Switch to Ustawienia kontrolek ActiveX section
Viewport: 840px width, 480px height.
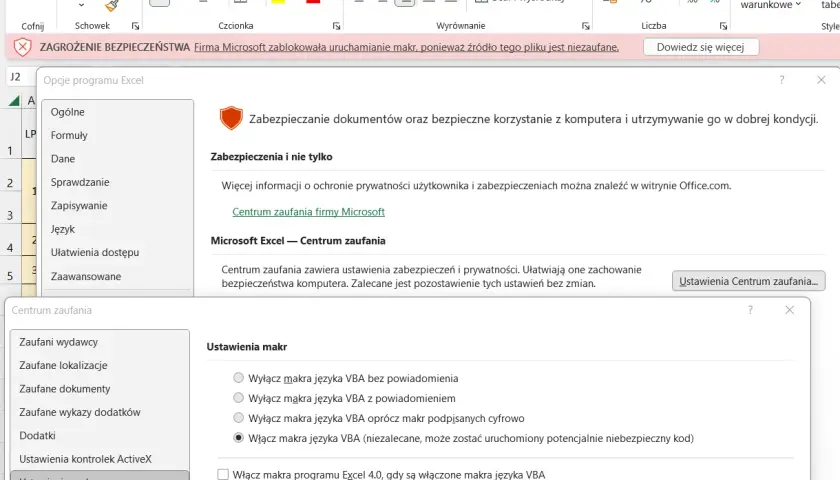click(100, 459)
